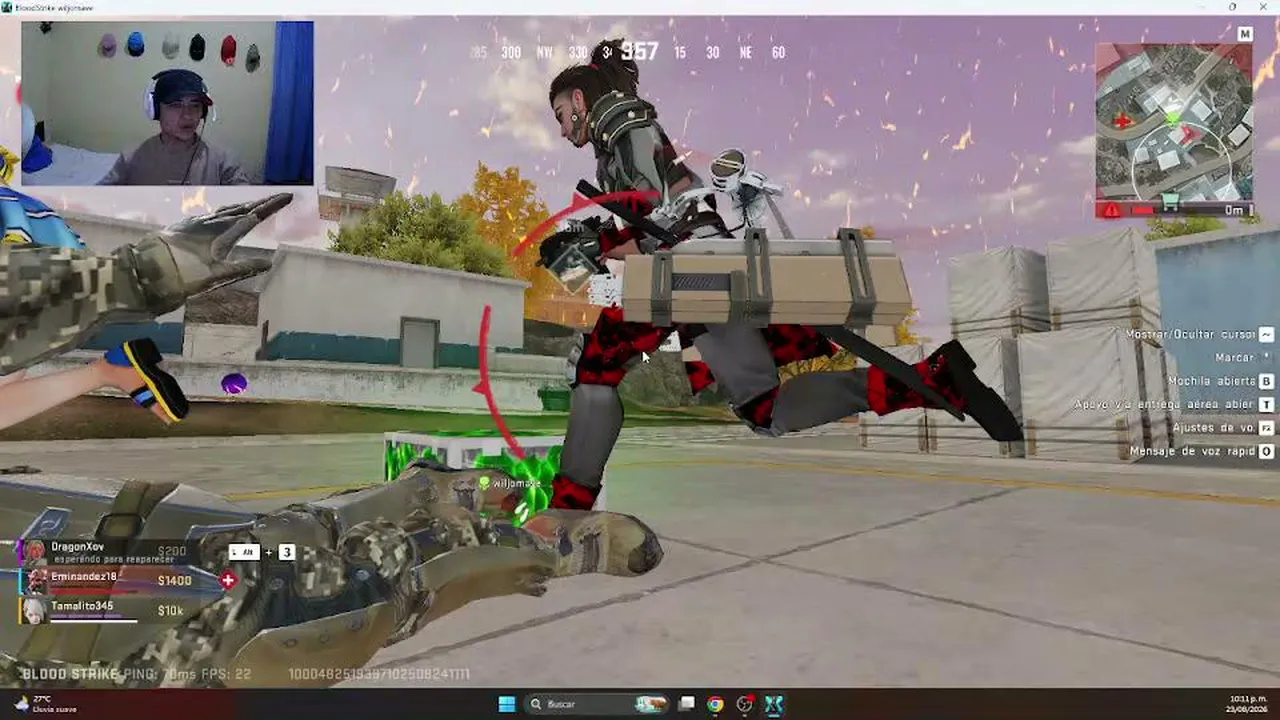Click the B key badge beside Mochila abierta
This screenshot has width=1280, height=720.
(x=1266, y=381)
